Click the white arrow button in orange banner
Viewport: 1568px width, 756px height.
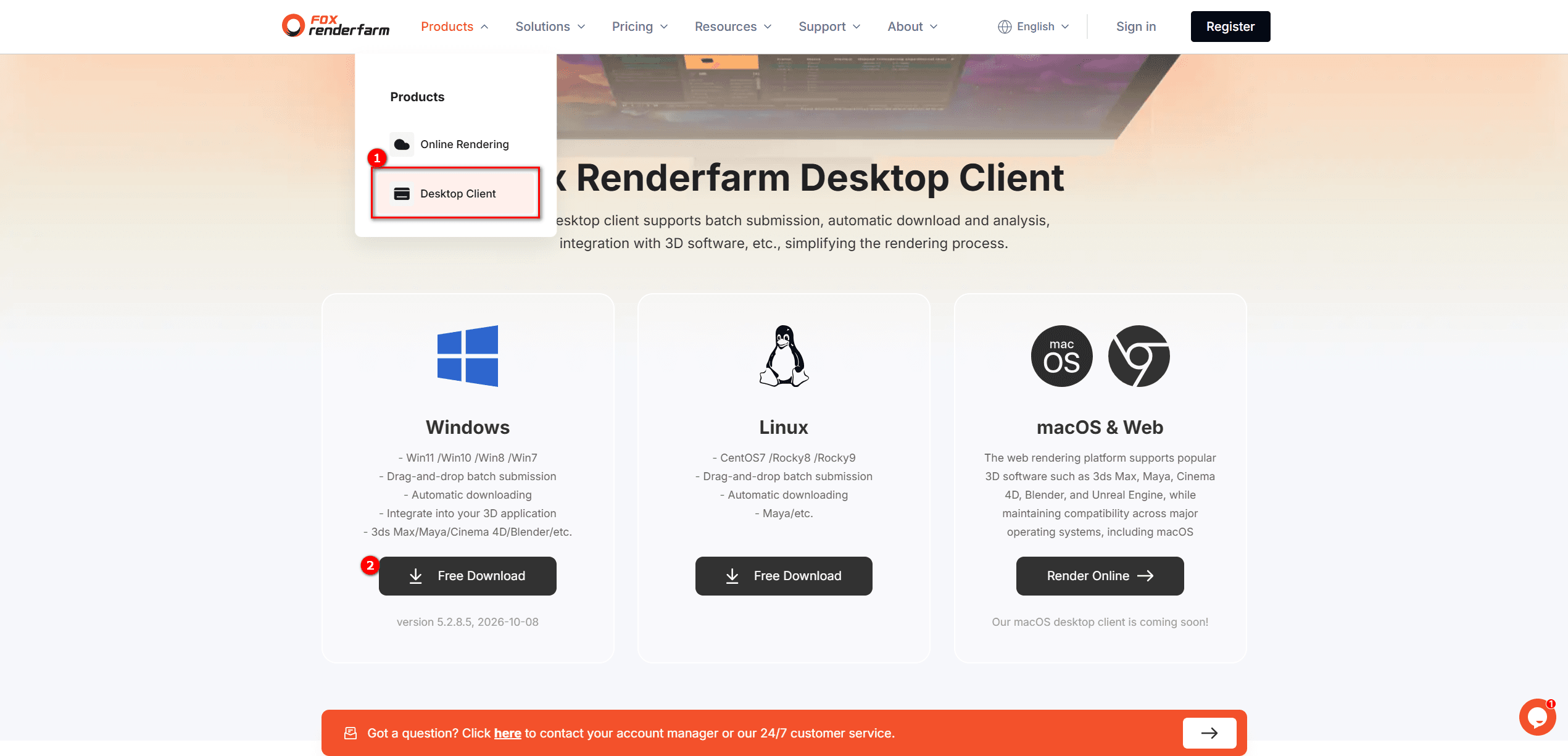(1209, 733)
